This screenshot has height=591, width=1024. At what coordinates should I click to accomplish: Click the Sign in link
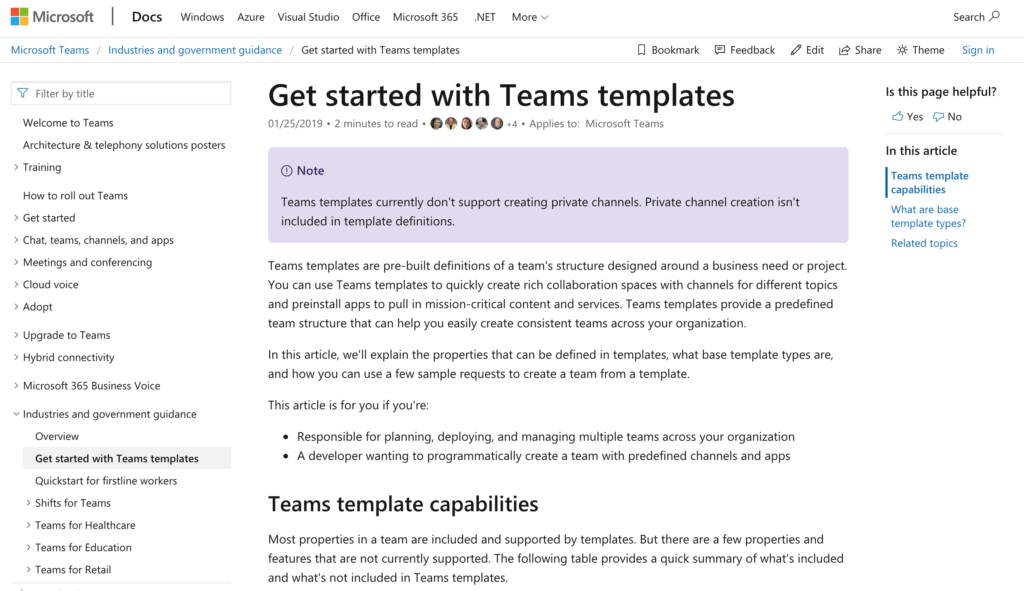point(978,50)
